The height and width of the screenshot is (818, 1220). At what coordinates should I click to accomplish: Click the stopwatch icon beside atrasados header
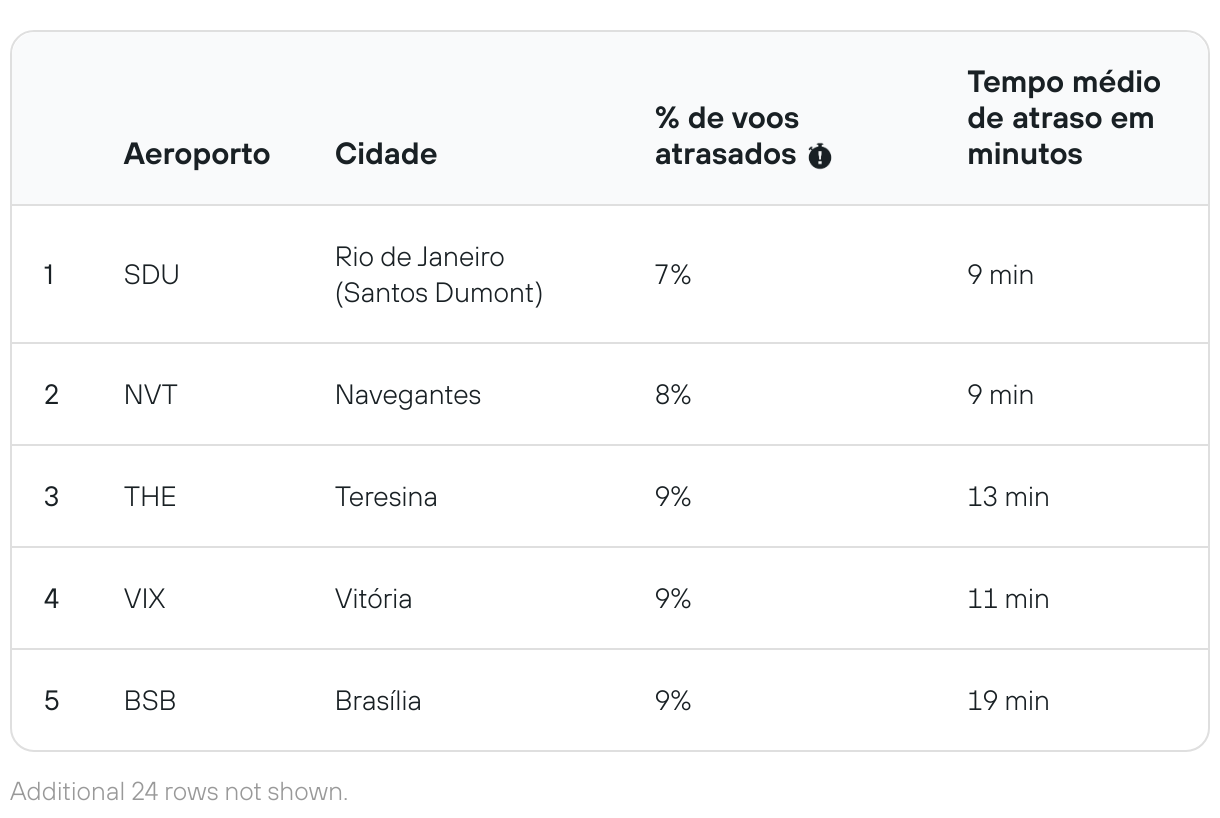pyautogui.click(x=819, y=156)
